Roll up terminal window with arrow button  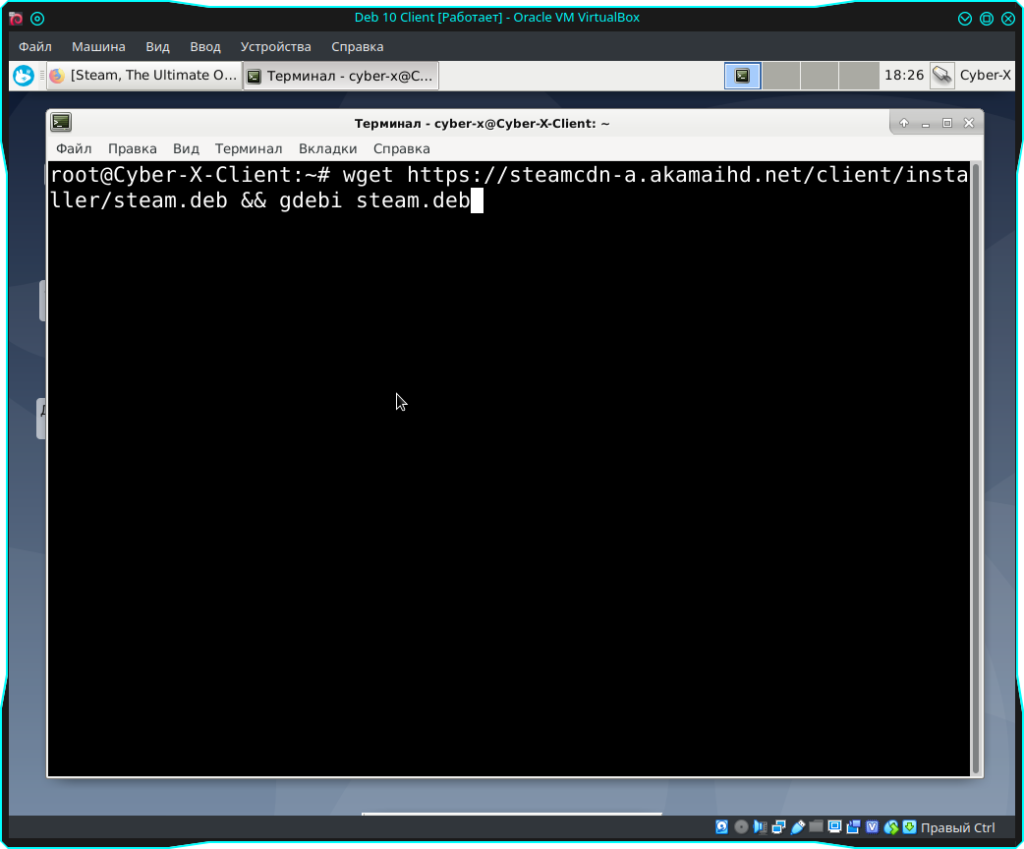(904, 123)
